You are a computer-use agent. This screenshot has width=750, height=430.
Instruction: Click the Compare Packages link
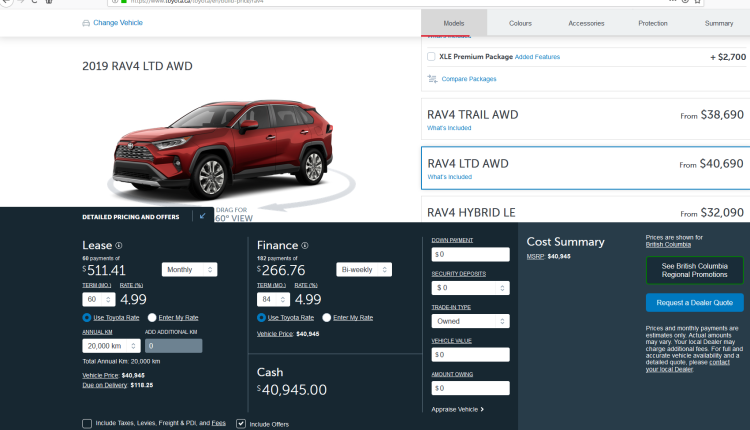point(469,79)
